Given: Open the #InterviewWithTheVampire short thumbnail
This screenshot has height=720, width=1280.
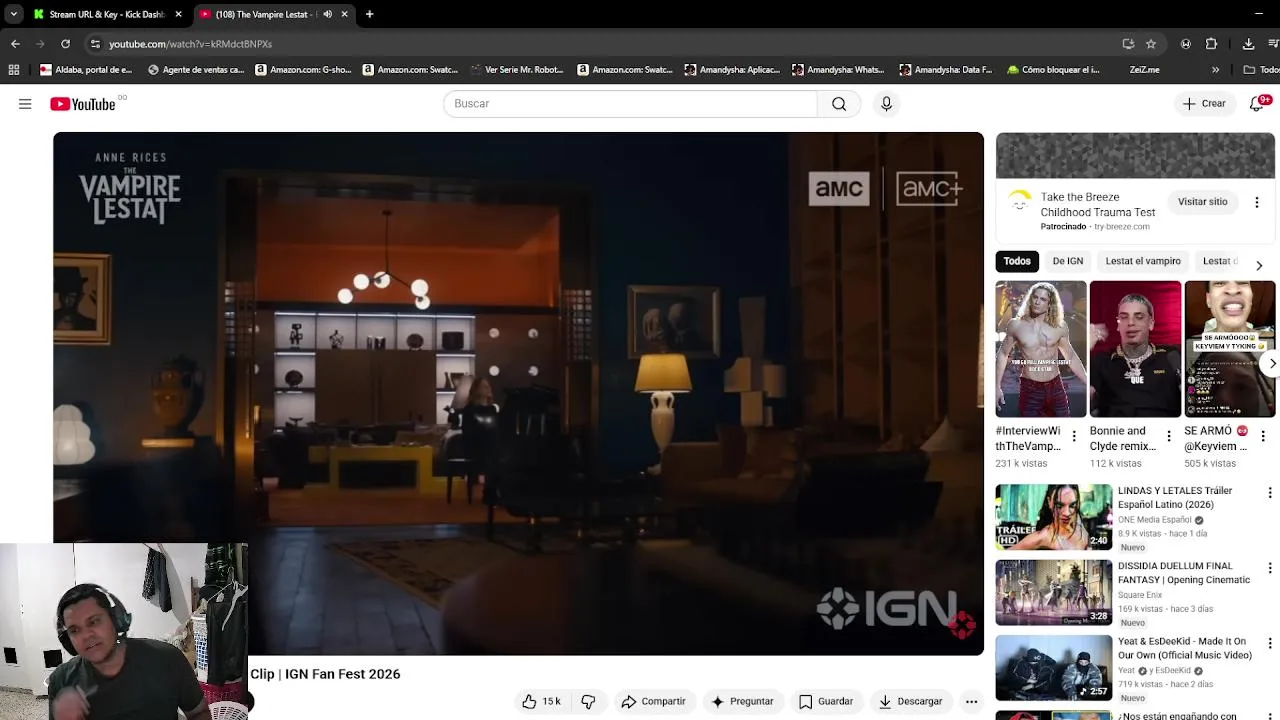Looking at the screenshot, I should point(1041,349).
